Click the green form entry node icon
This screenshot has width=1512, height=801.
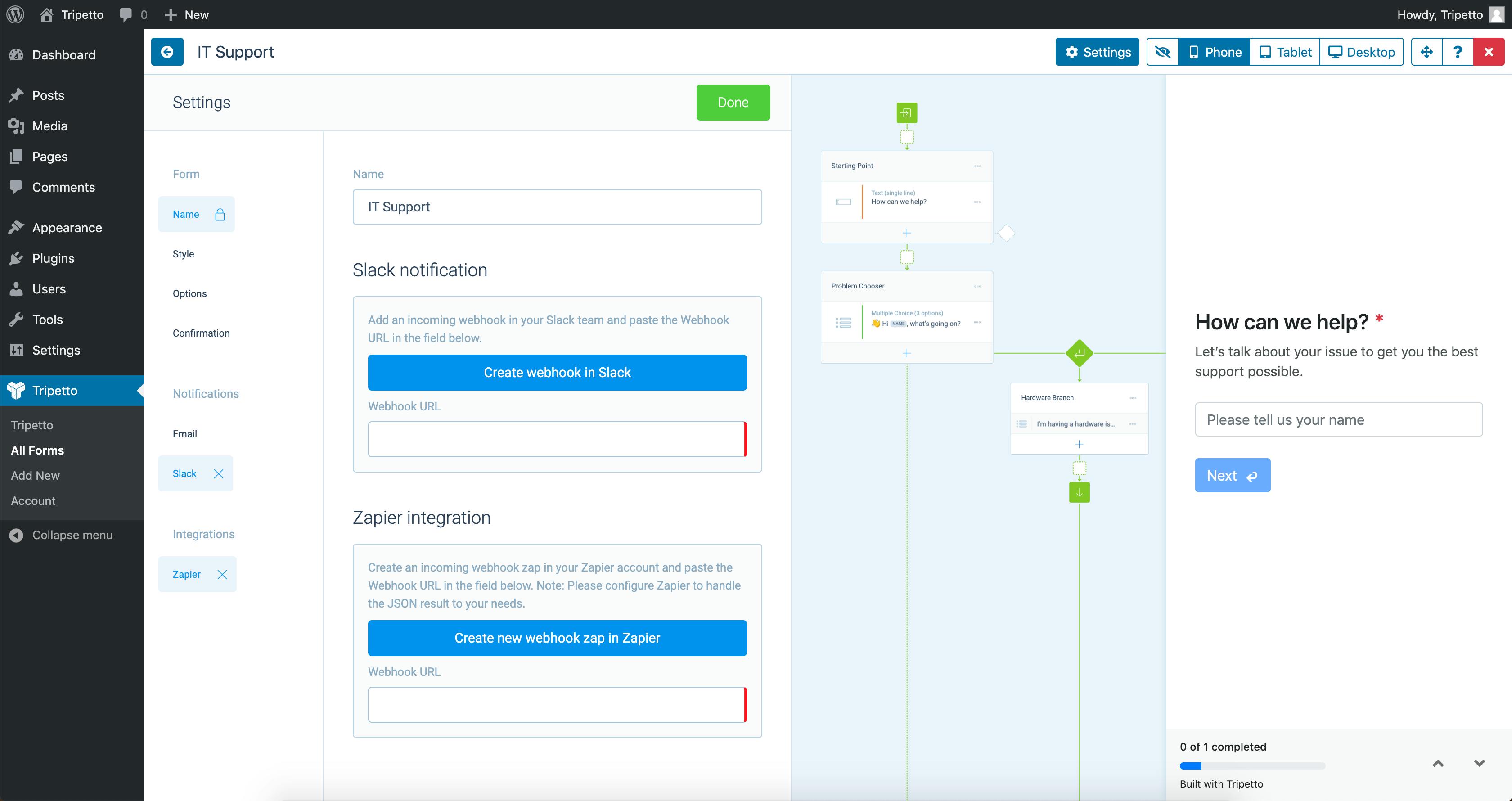(x=907, y=112)
